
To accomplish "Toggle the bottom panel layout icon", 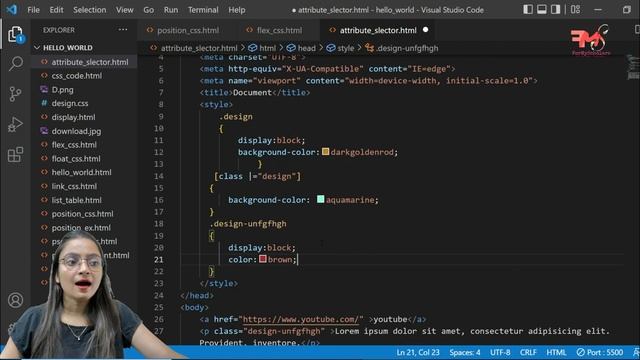I will click(542, 9).
